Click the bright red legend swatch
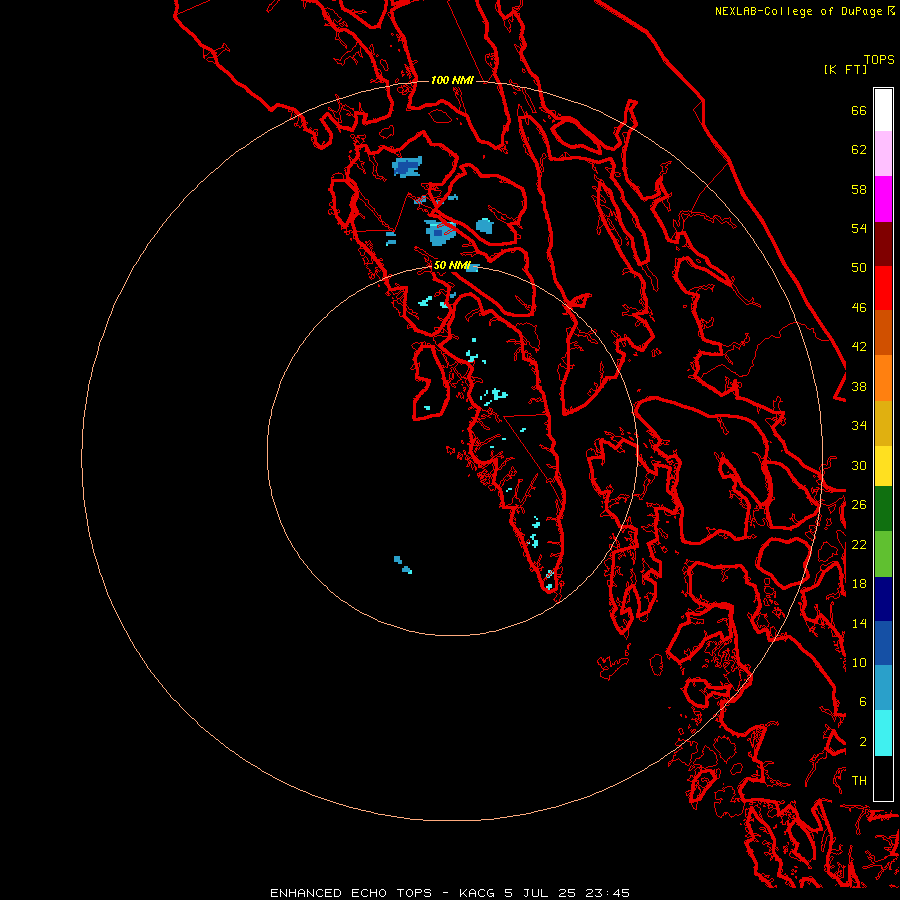The image size is (900, 900). click(x=883, y=288)
